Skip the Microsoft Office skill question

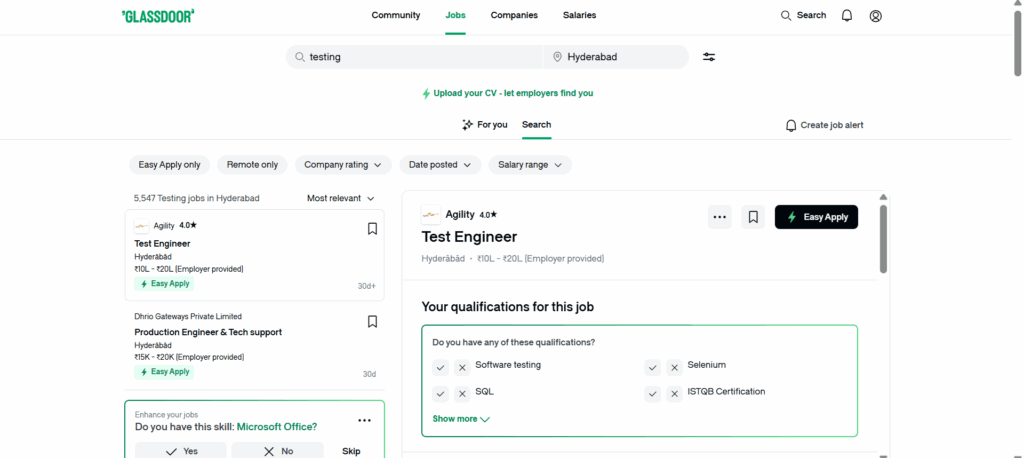coord(351,451)
